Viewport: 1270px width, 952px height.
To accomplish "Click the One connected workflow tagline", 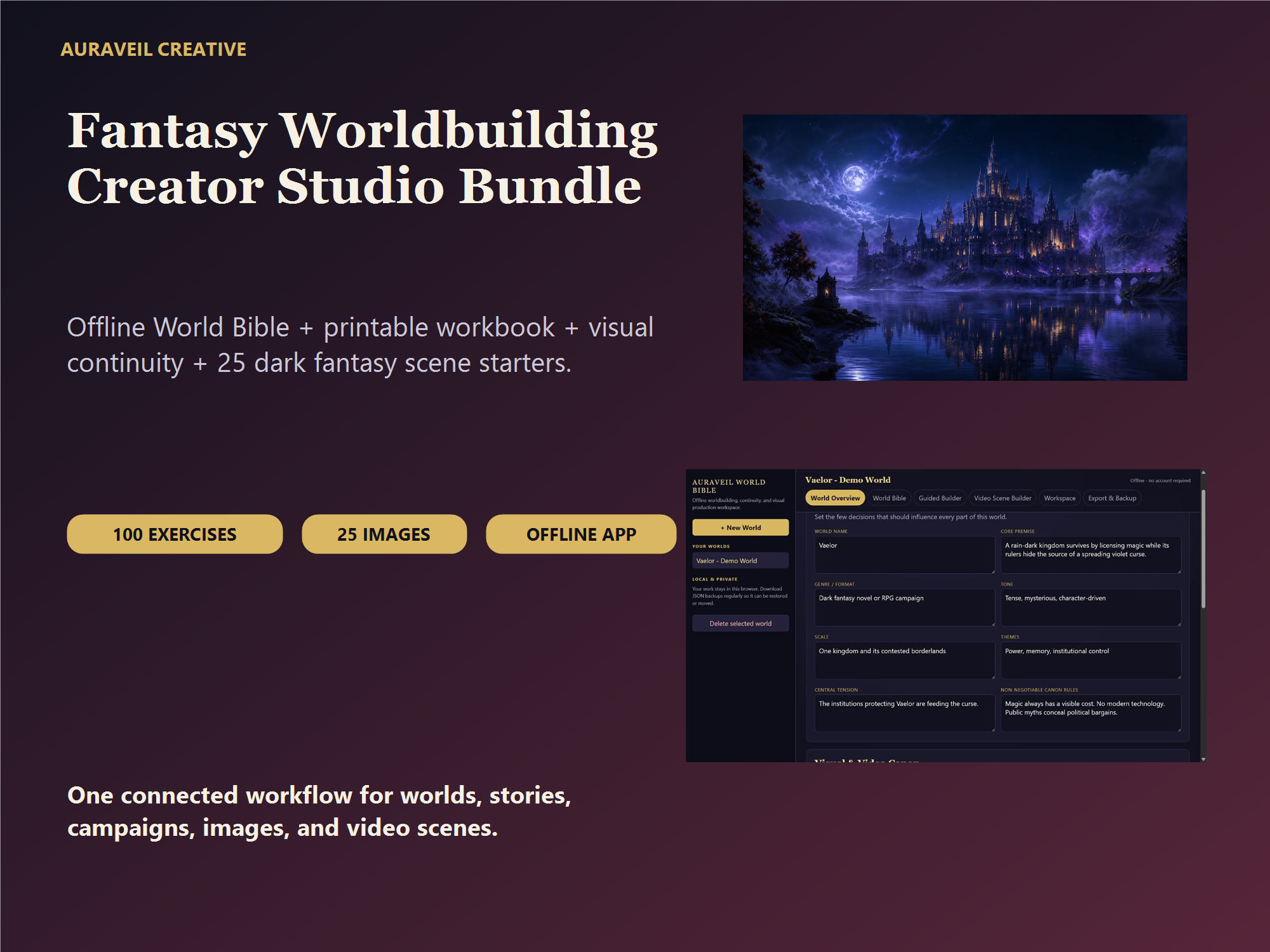I will [319, 811].
